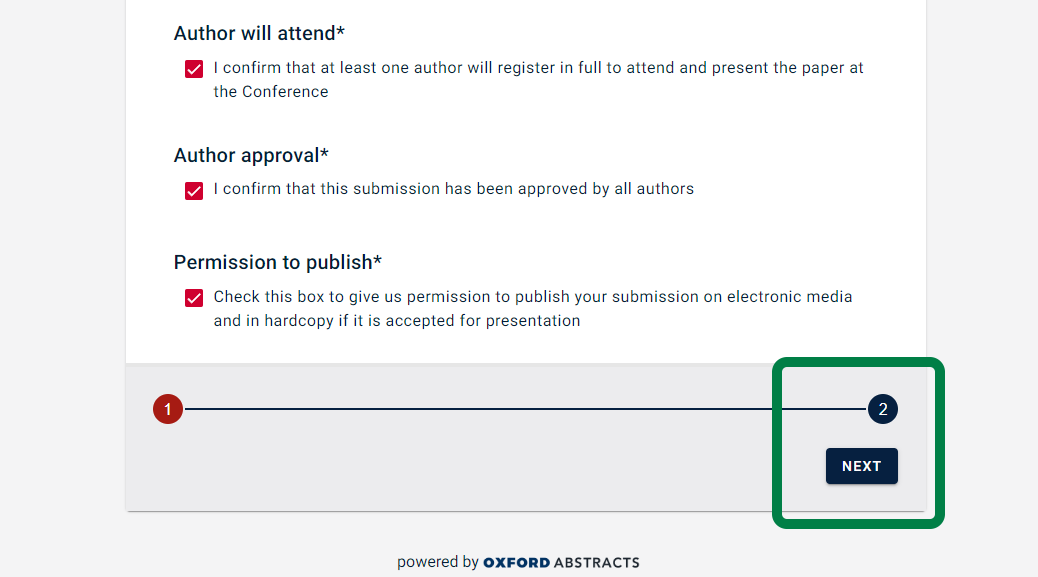Click the asterisk after 'Author approval'

tap(324, 153)
